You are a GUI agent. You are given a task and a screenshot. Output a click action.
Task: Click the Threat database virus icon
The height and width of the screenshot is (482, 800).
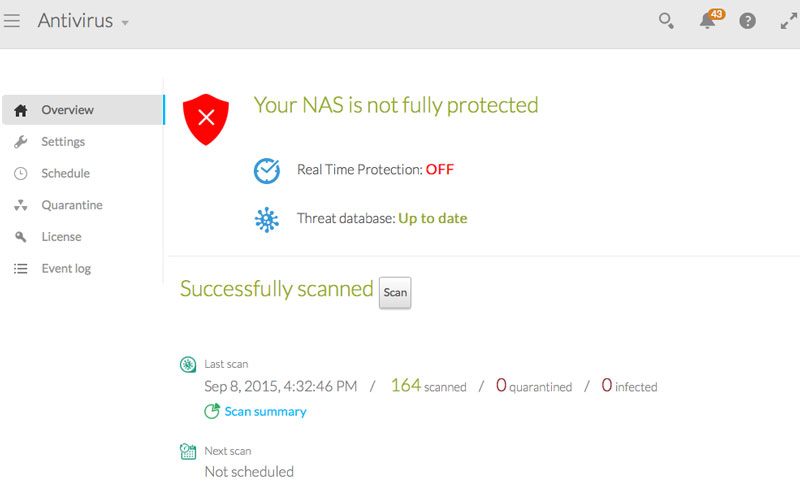coord(267,220)
